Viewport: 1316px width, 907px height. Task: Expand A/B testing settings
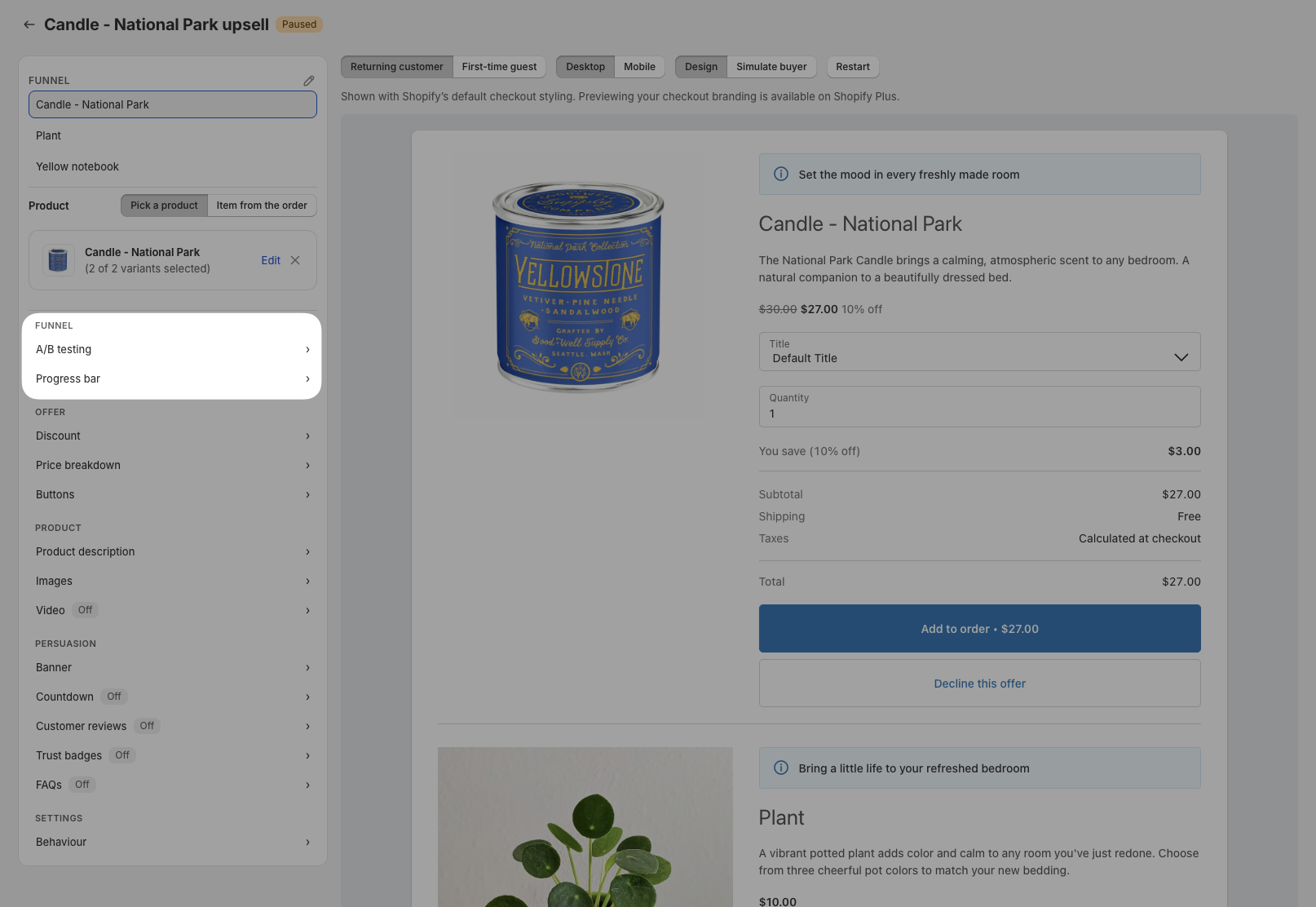(x=173, y=349)
